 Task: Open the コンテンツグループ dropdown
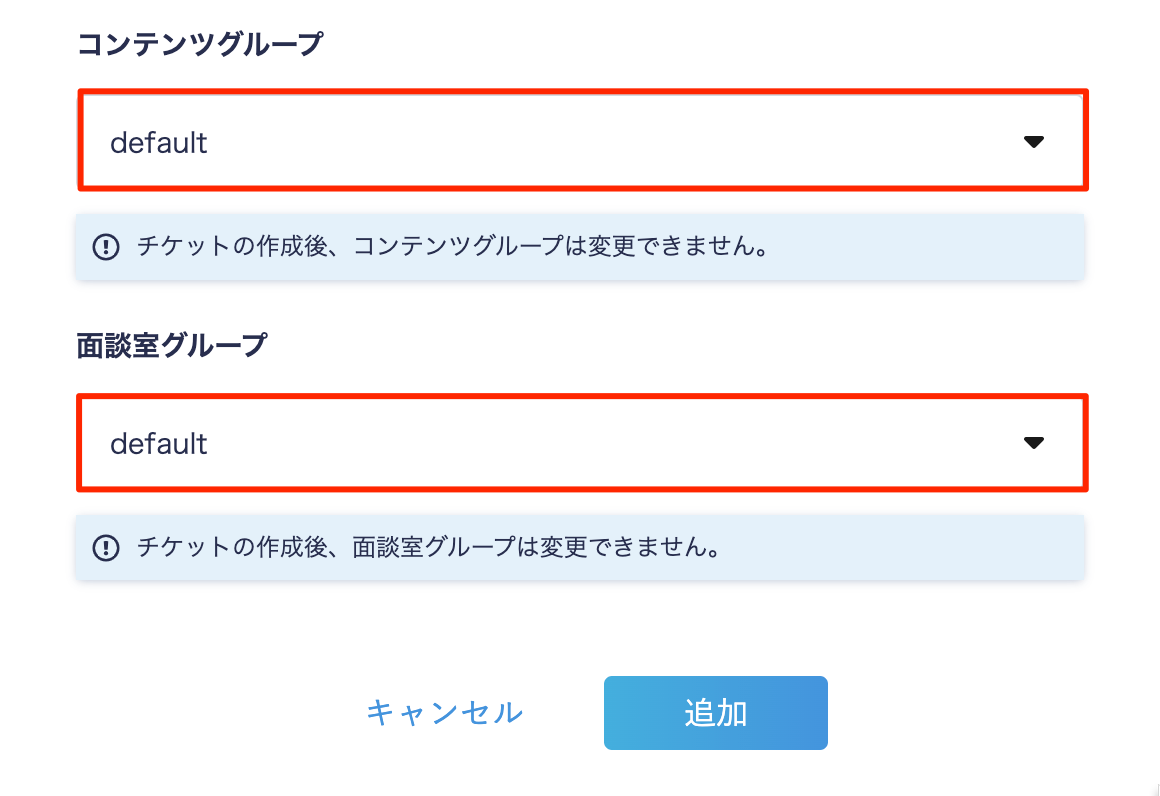click(583, 141)
